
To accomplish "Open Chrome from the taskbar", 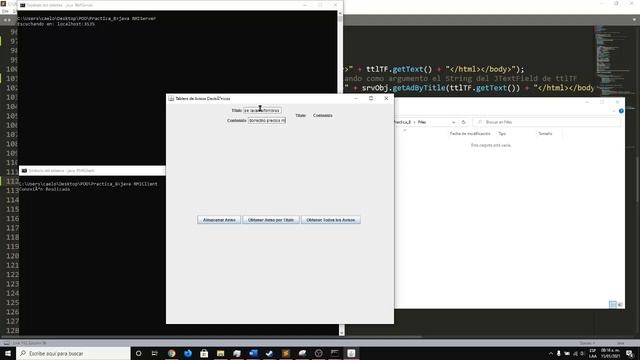I will point(171,353).
